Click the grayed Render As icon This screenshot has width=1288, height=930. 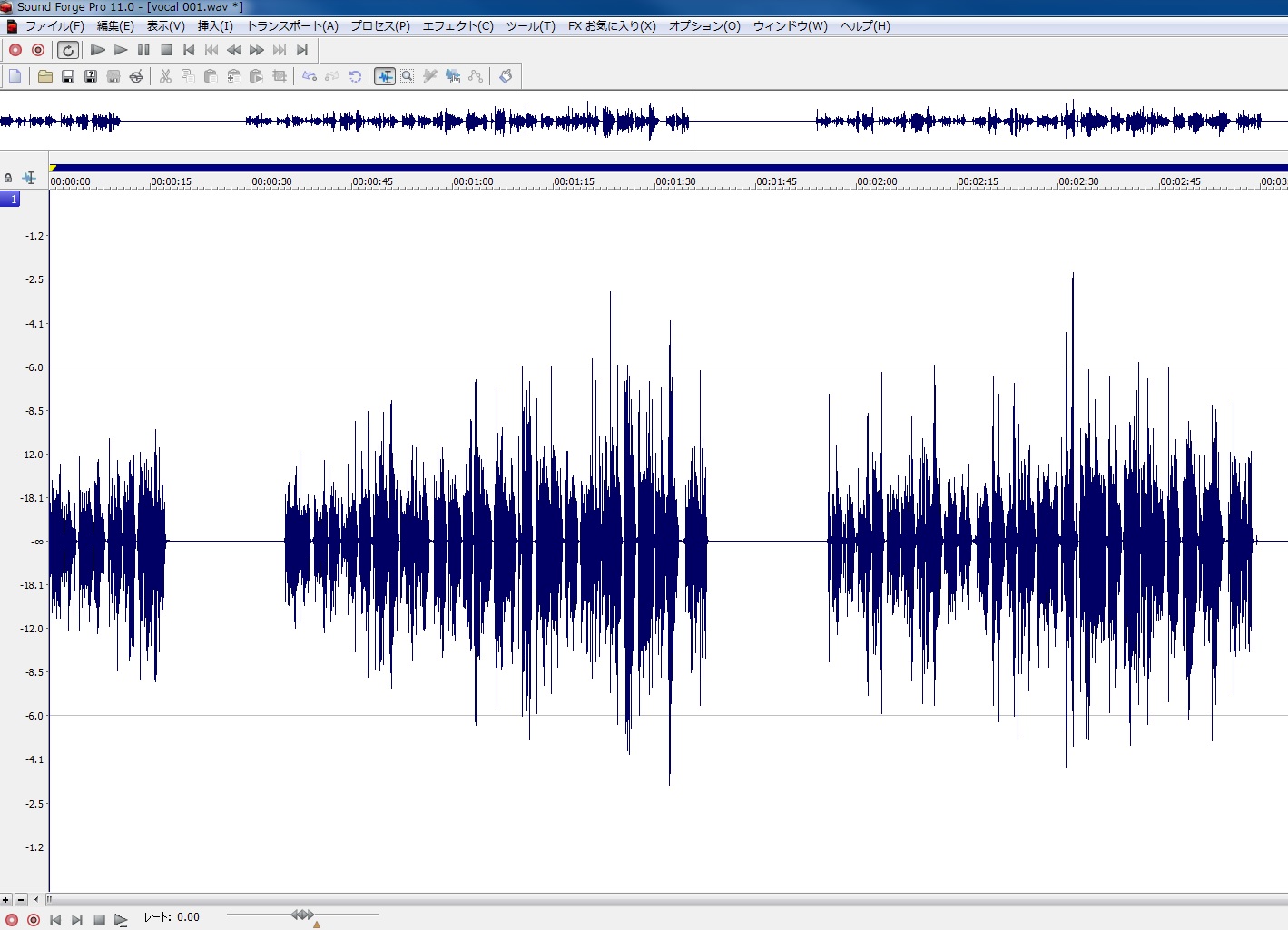(x=113, y=76)
